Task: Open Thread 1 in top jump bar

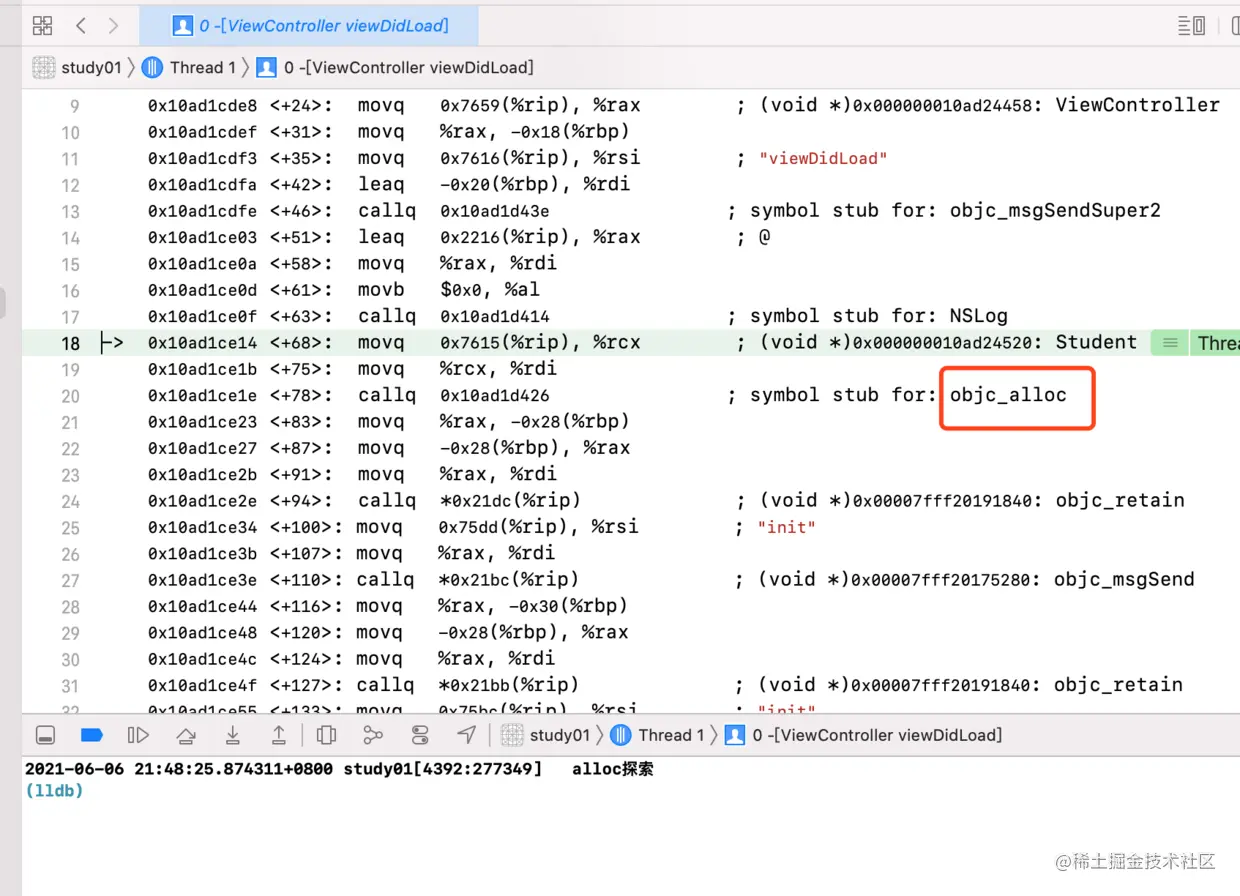Action: pos(189,68)
